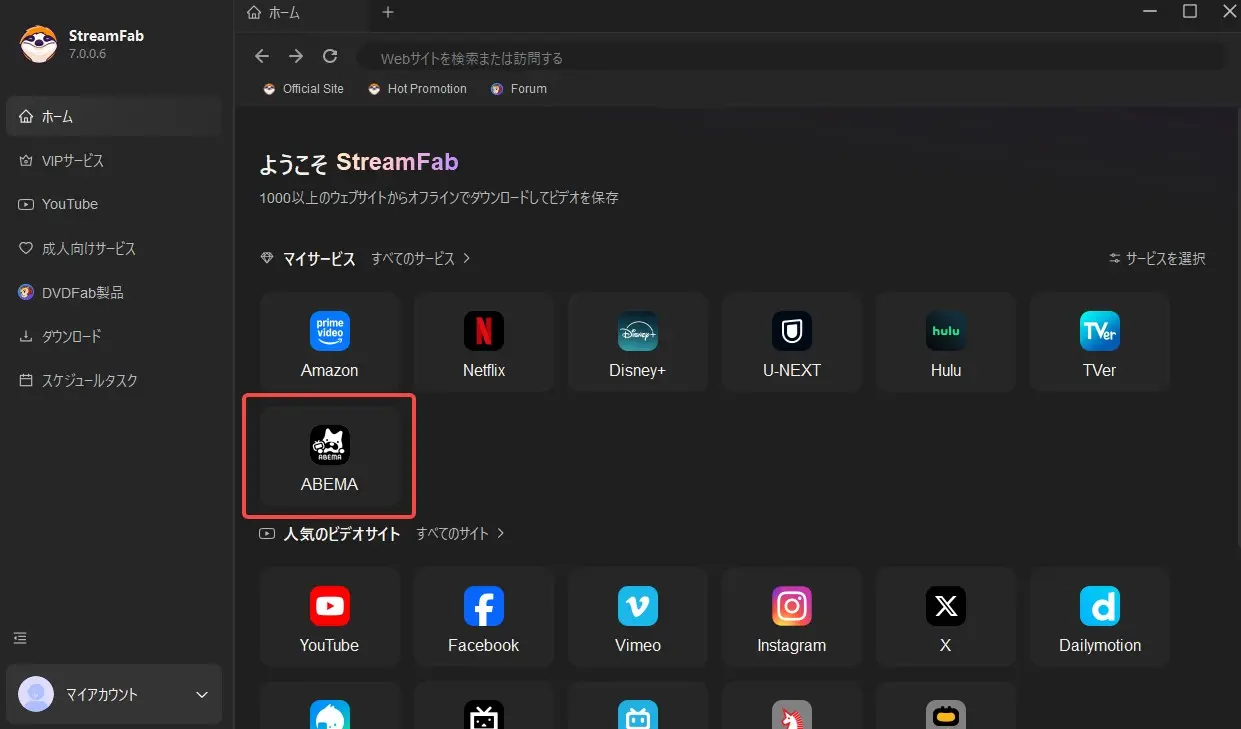1241x729 pixels.
Task: Open the U-NEXT service tile
Action: pos(792,341)
